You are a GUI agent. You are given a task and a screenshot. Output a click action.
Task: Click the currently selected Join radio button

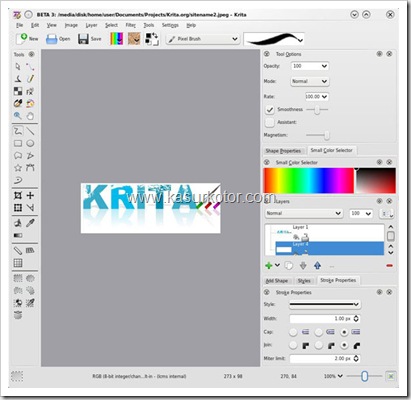click(x=344, y=345)
